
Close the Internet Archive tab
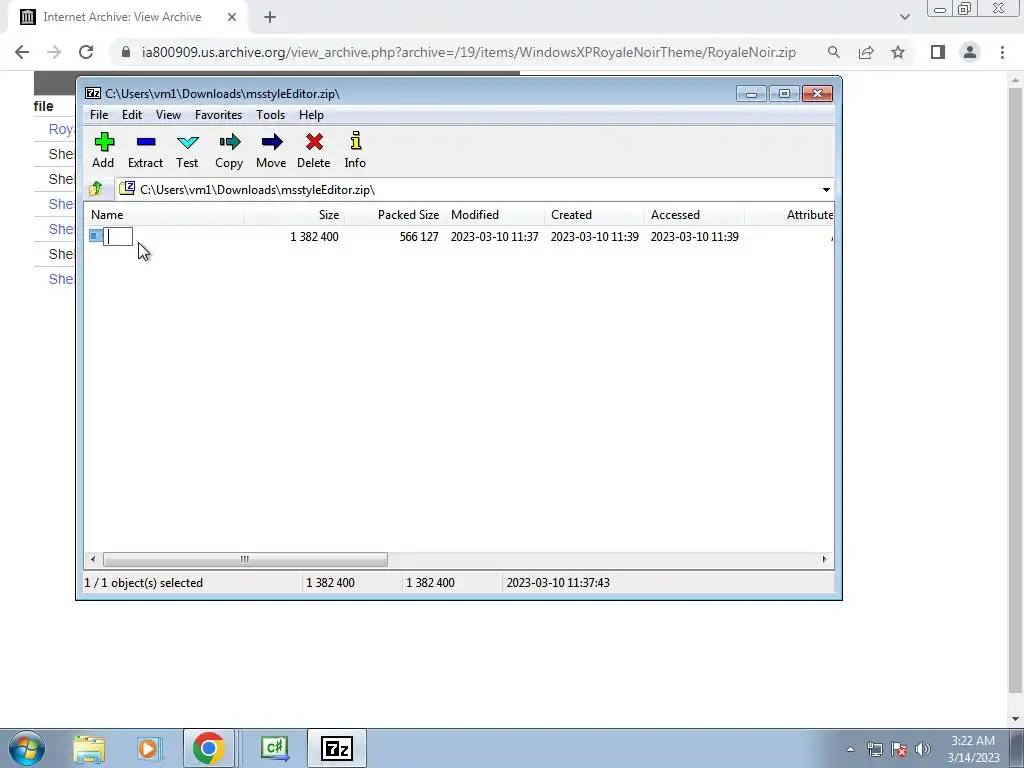tap(232, 17)
